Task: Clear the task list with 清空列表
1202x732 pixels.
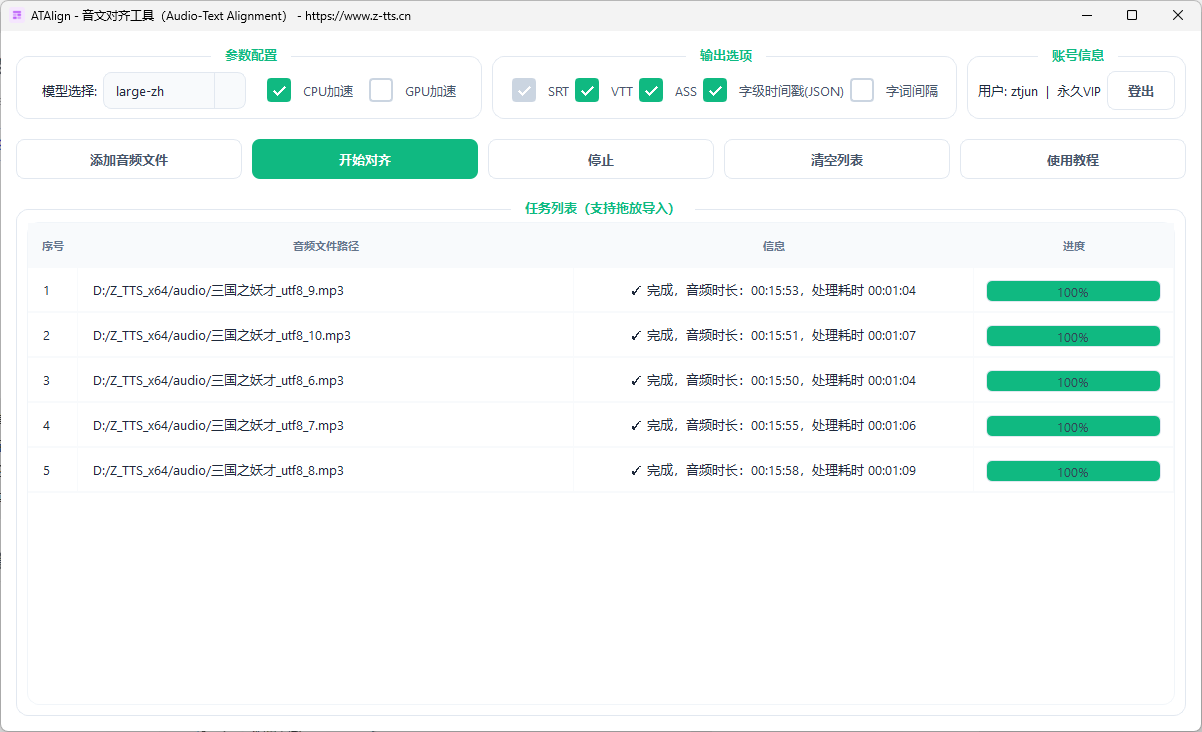Action: pyautogui.click(x=837, y=159)
